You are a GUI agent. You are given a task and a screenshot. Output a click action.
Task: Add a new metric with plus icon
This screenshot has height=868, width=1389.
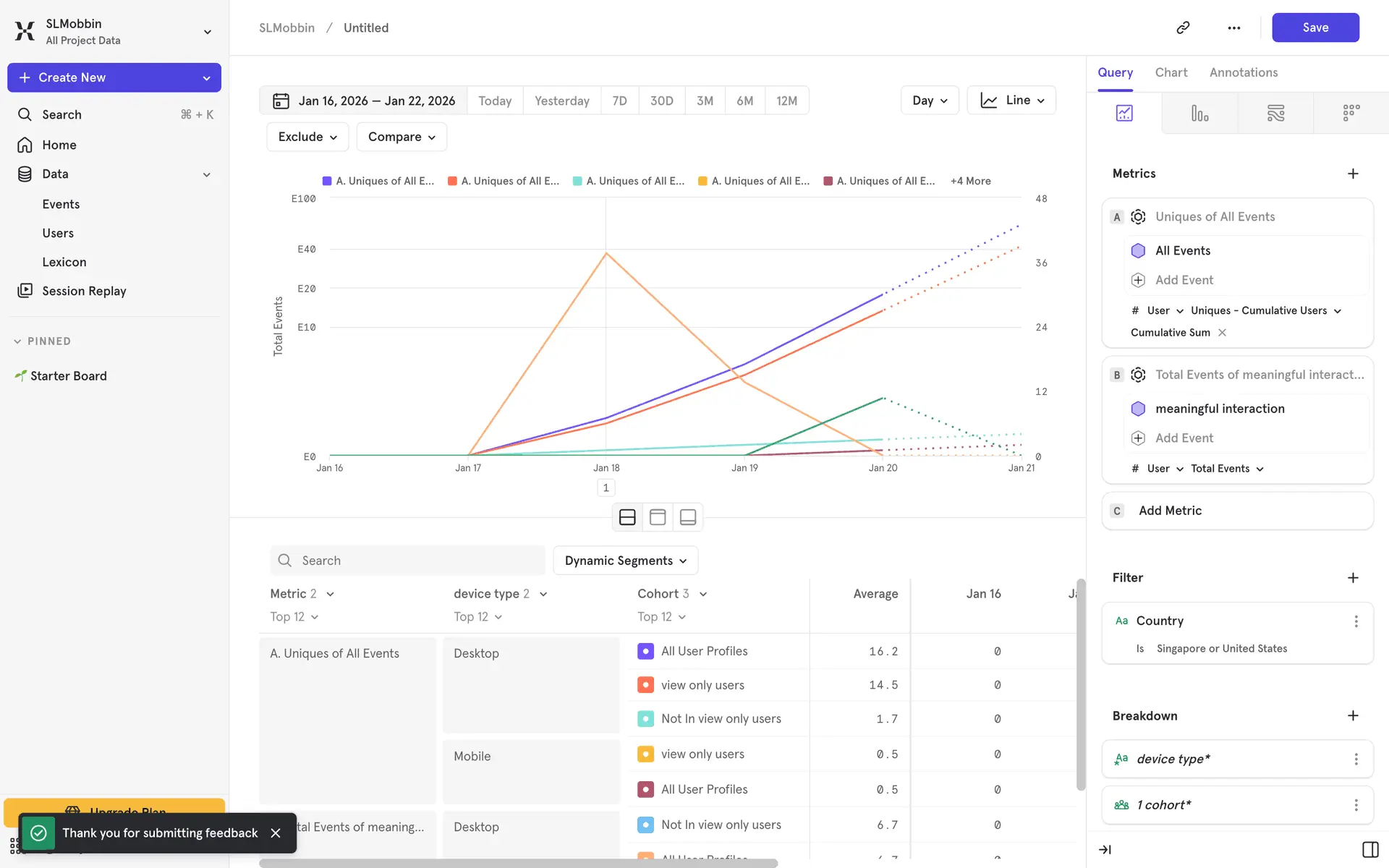pos(1353,174)
